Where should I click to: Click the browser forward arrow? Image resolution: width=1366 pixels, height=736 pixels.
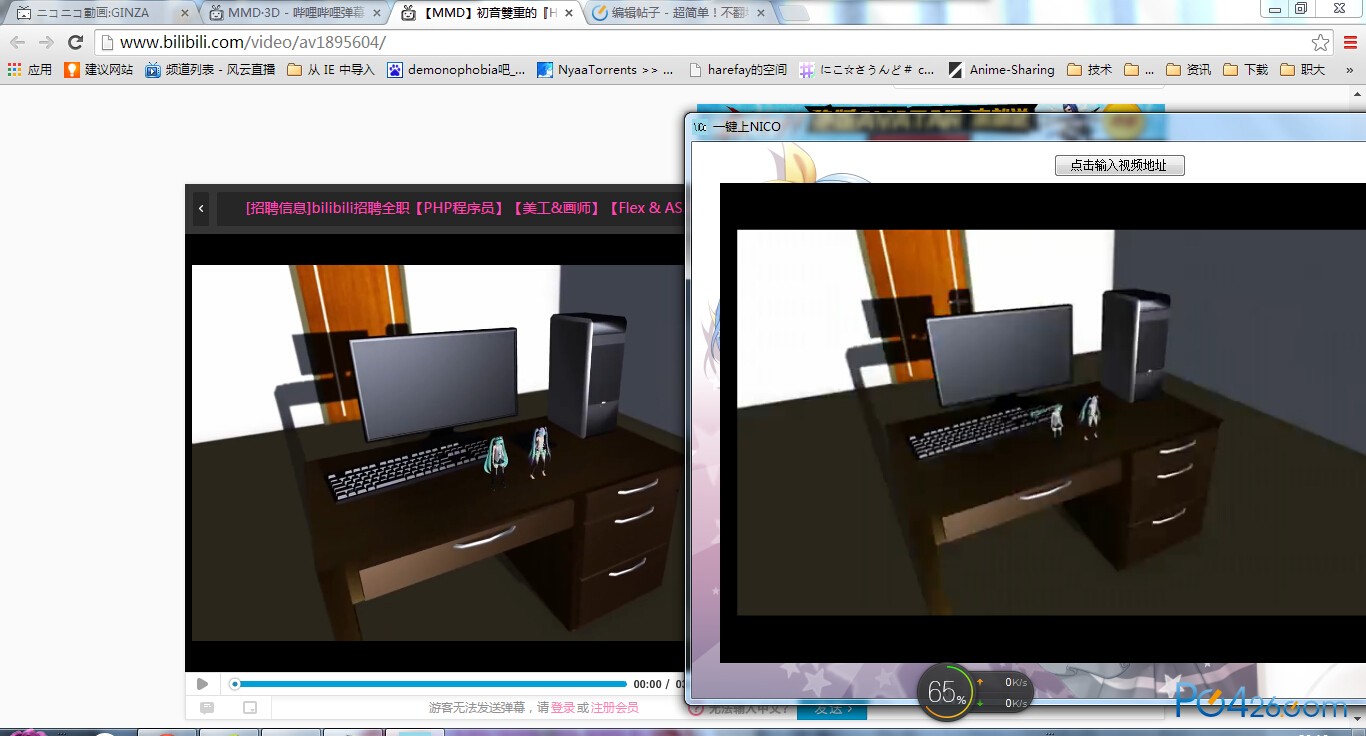(x=46, y=42)
